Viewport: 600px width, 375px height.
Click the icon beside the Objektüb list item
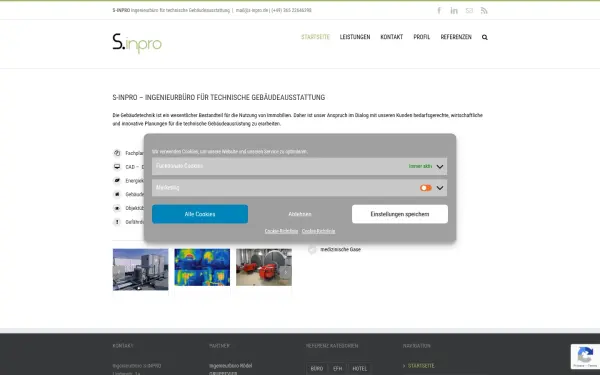[x=117, y=208]
